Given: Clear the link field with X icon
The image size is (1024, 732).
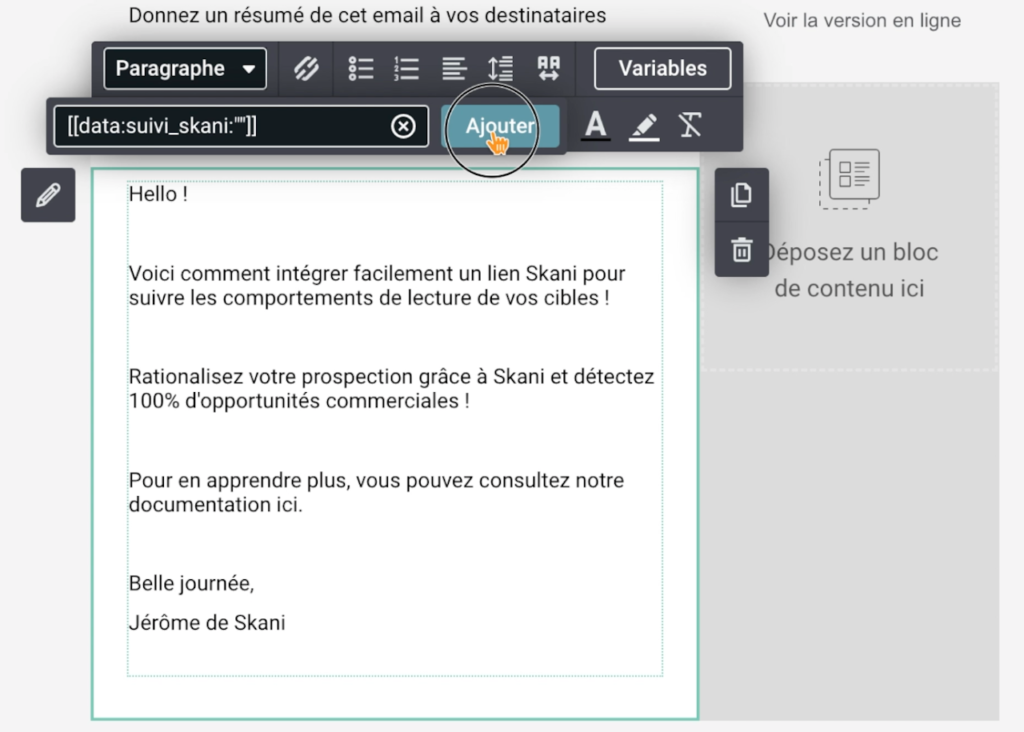Looking at the screenshot, I should tap(403, 126).
